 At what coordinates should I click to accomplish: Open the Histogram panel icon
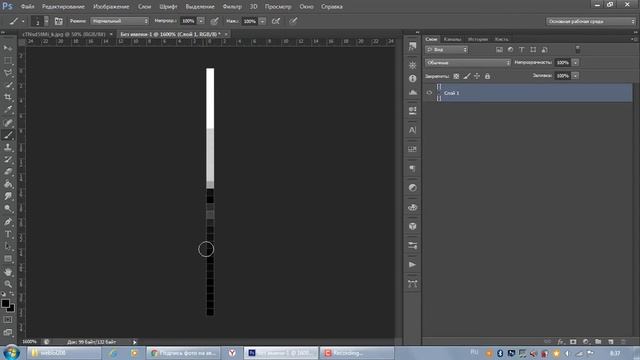(412, 92)
